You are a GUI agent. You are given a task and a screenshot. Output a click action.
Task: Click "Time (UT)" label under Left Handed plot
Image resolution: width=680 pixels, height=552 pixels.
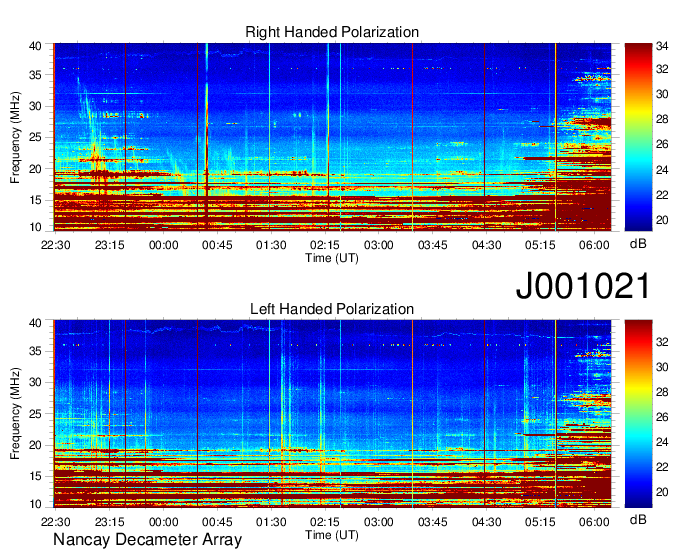point(332,535)
